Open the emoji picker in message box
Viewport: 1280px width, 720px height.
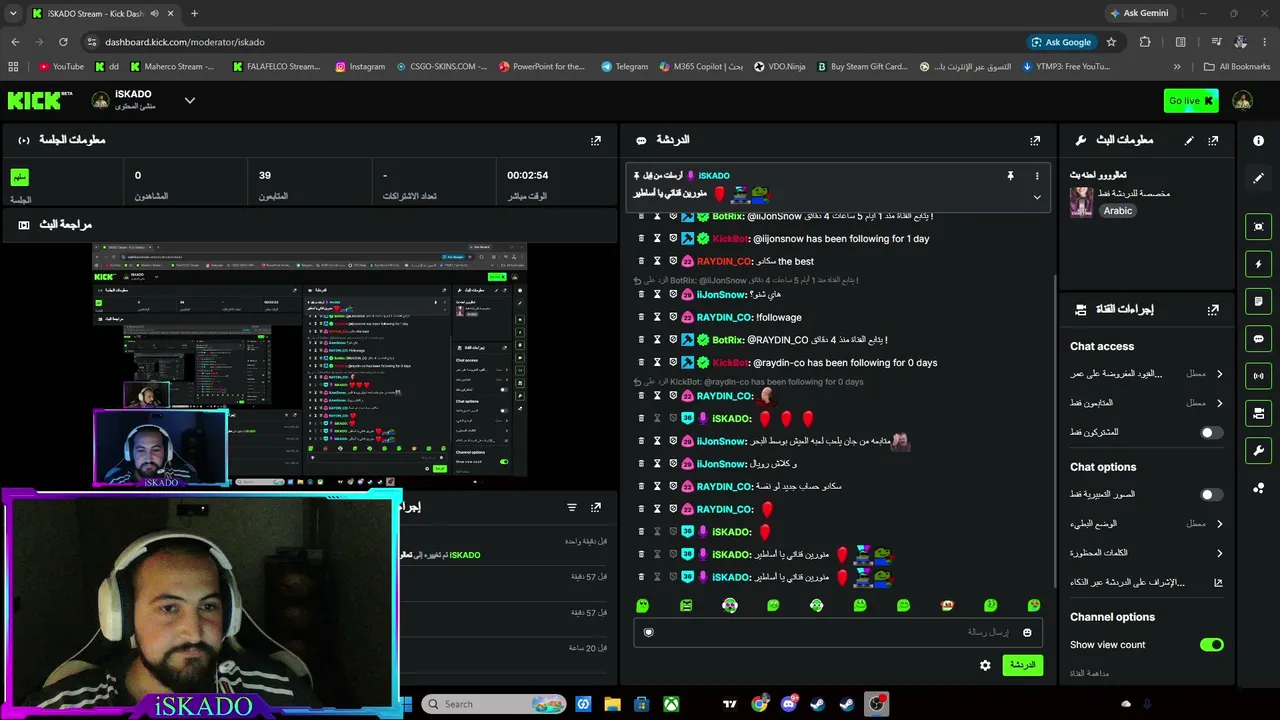[1027, 632]
